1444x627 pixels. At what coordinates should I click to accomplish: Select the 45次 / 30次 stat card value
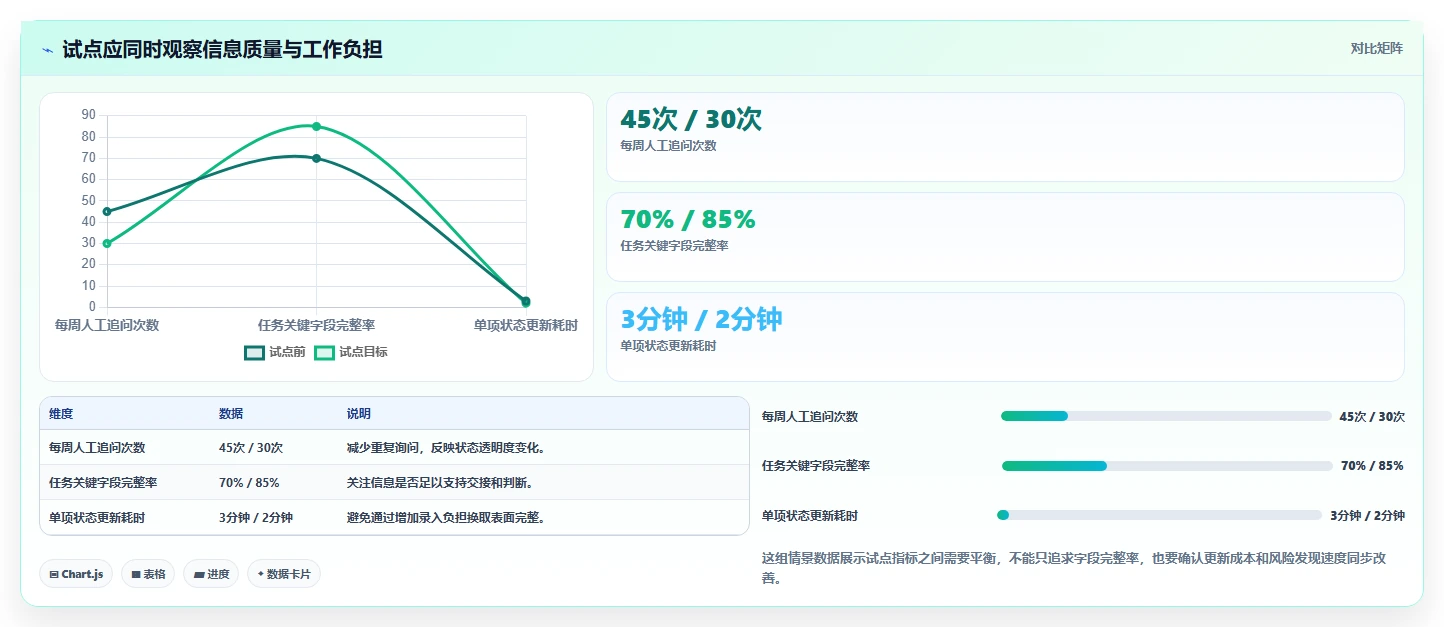tap(691, 120)
